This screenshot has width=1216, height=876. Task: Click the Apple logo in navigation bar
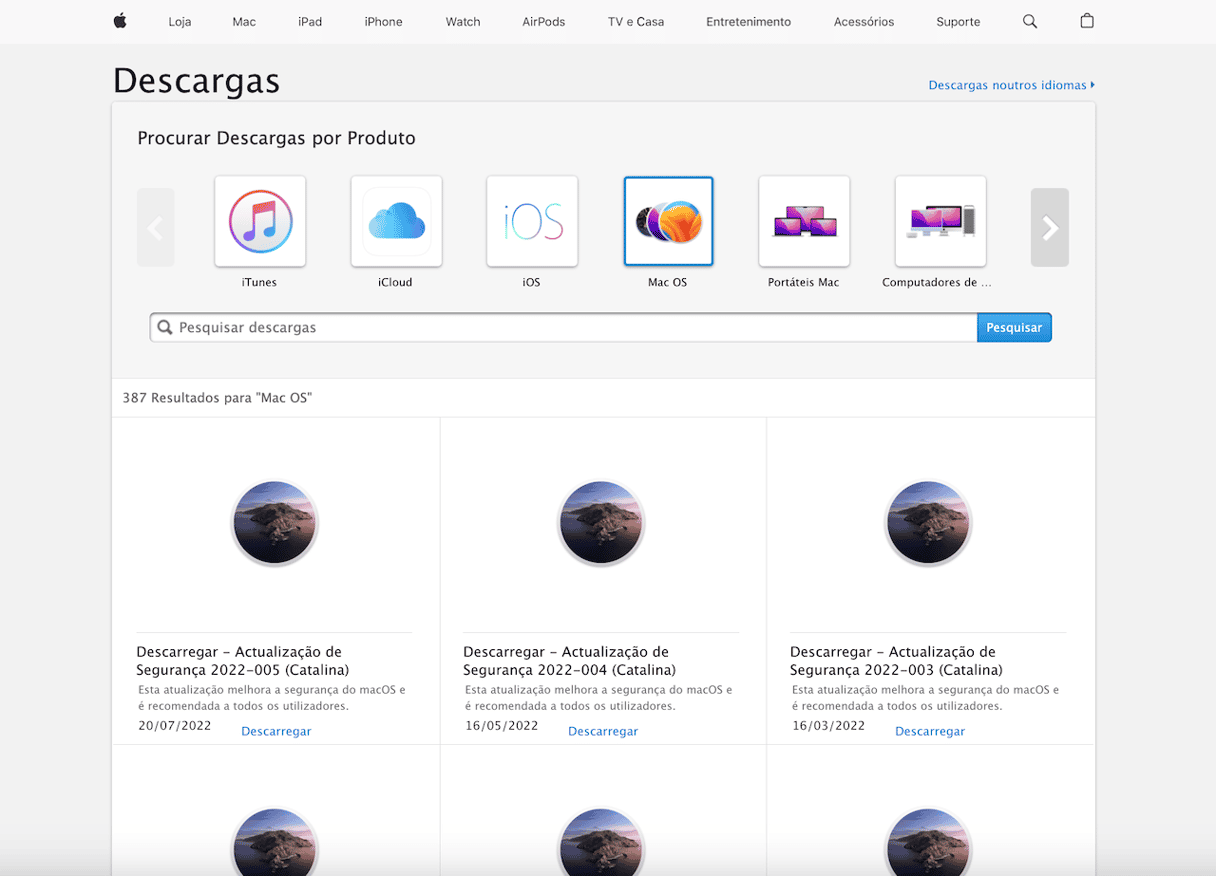tap(120, 21)
